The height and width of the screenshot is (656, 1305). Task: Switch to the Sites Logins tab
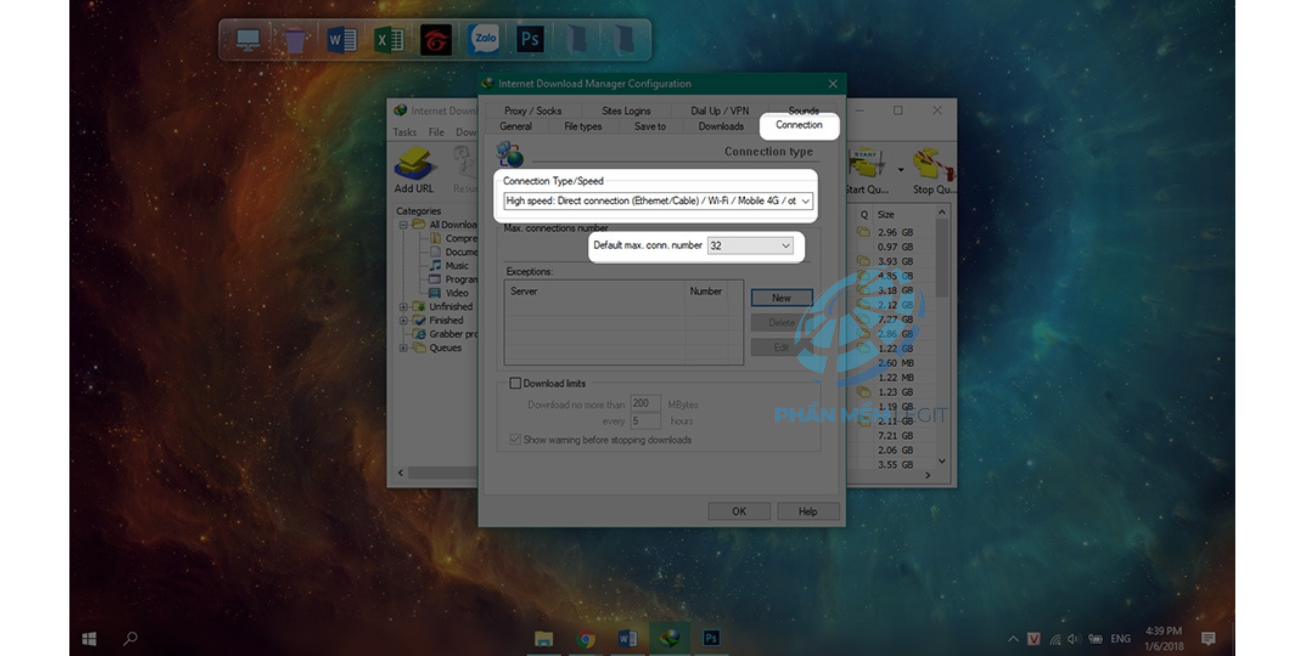click(x=626, y=111)
